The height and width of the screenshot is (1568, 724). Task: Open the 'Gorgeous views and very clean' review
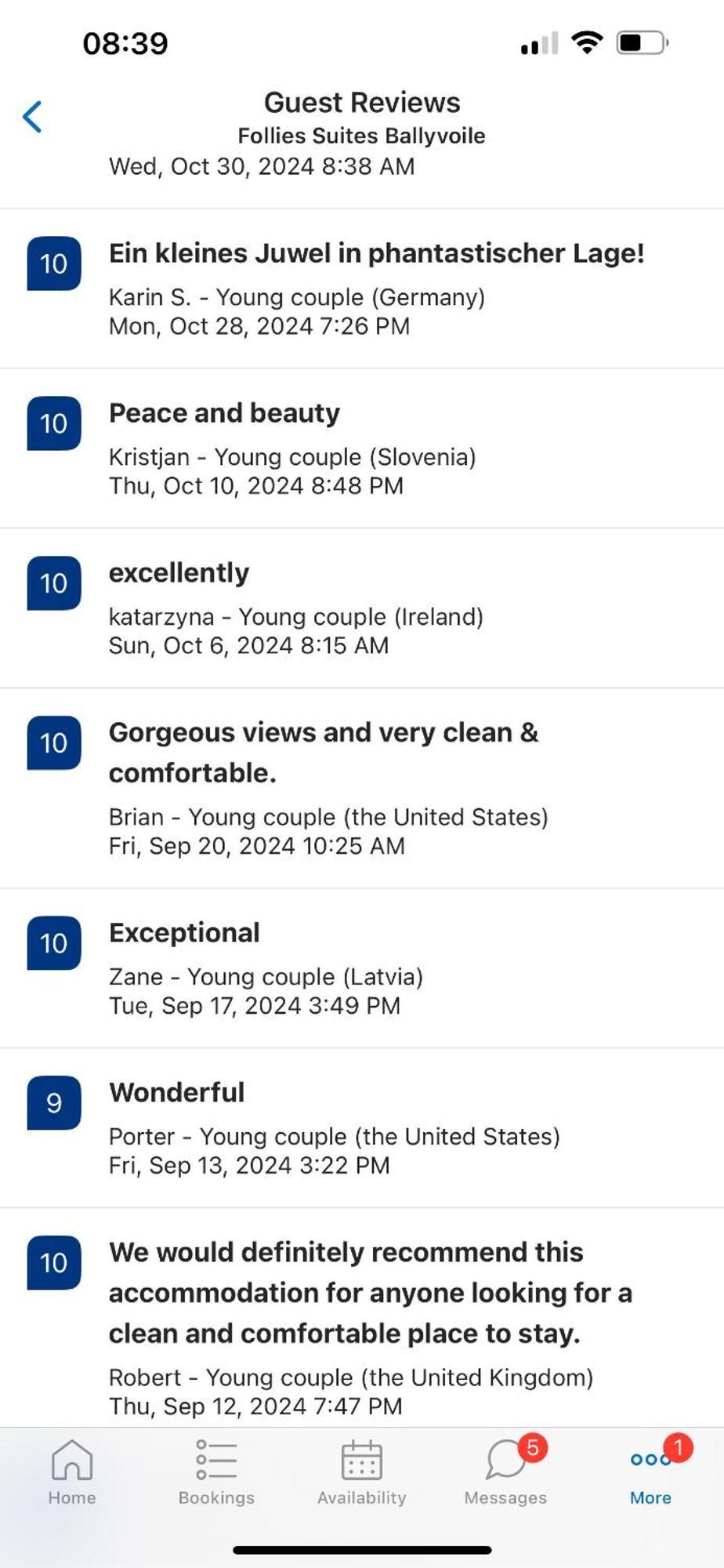coord(362,789)
